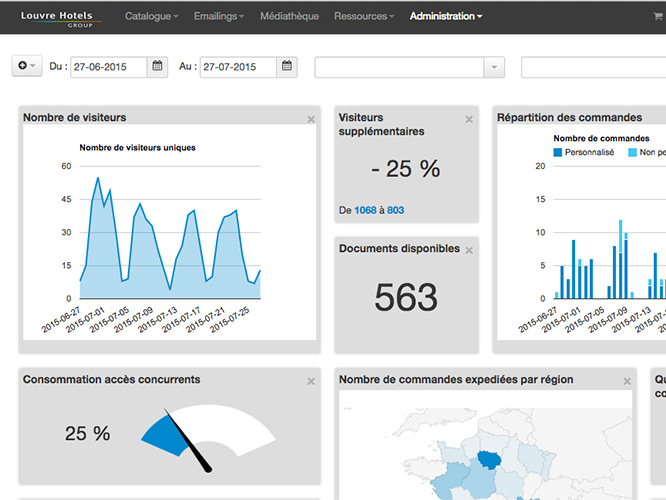Click the 25 % concurrent access value
The image size is (666, 500).
87,434
